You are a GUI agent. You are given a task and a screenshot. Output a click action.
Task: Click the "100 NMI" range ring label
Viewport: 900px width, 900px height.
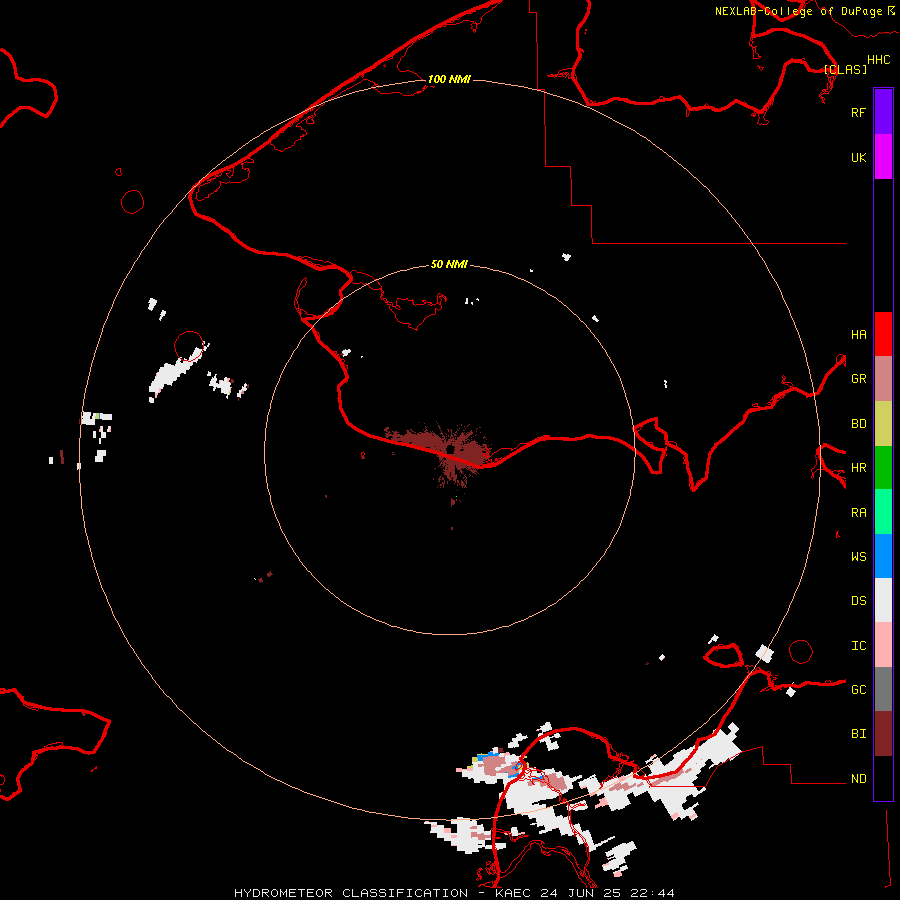click(449, 79)
